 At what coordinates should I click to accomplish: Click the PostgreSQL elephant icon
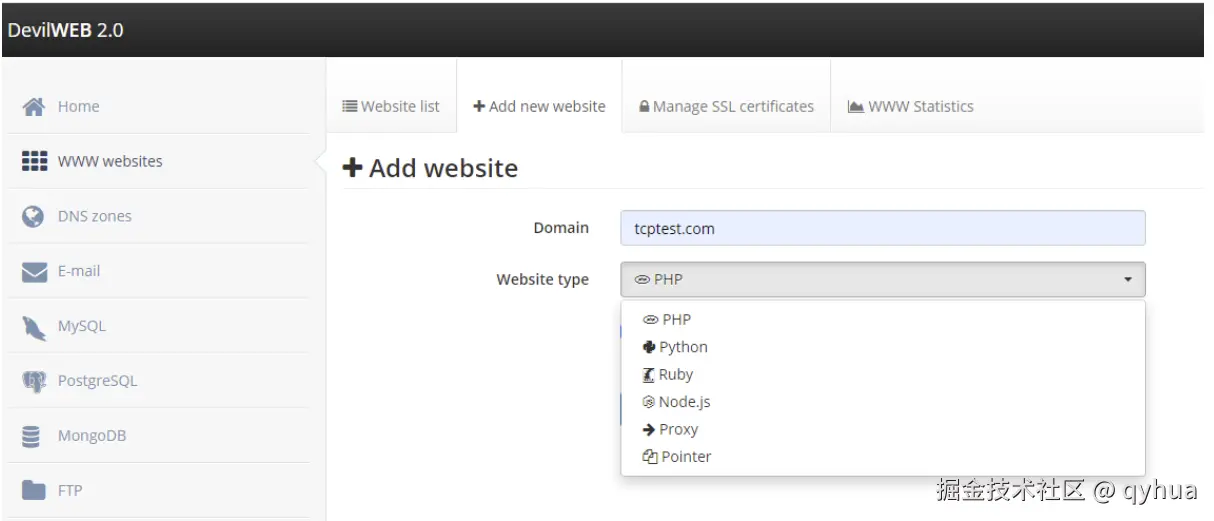click(x=34, y=381)
